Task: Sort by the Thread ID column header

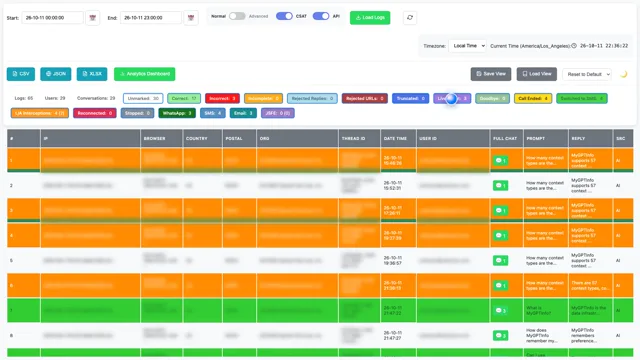Action: pyautogui.click(x=359, y=138)
